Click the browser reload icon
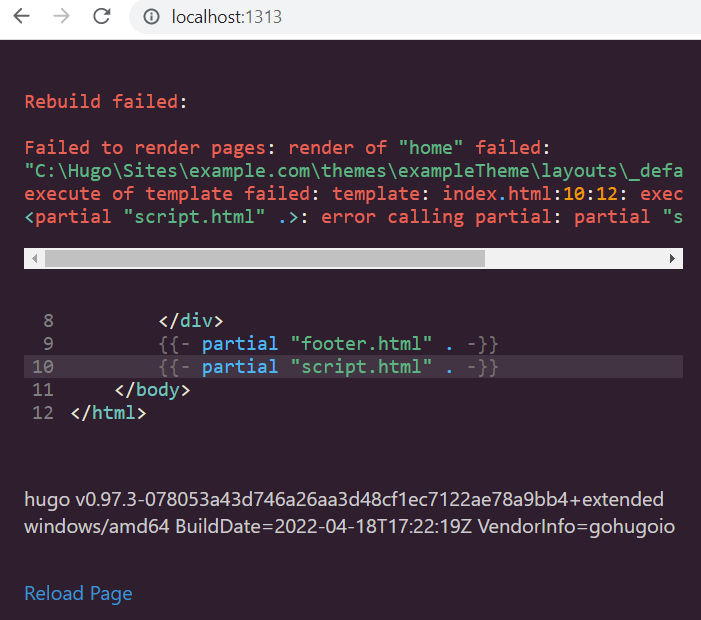Viewport: 701px width, 620px height. click(x=102, y=17)
